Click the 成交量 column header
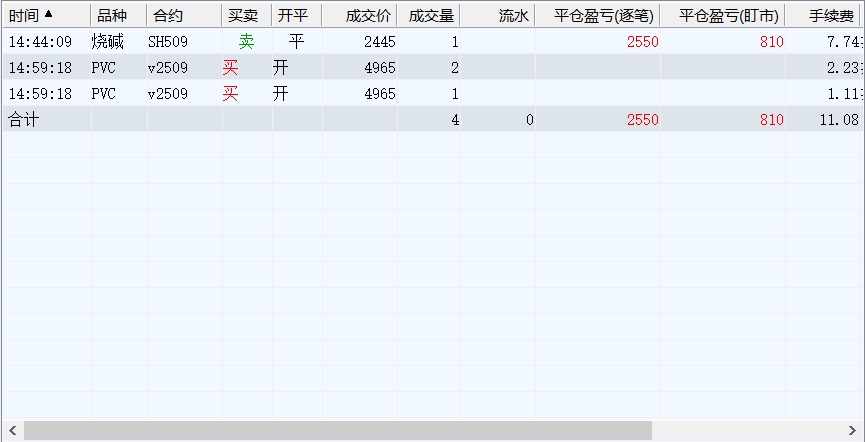The image size is (865, 442). click(x=429, y=15)
